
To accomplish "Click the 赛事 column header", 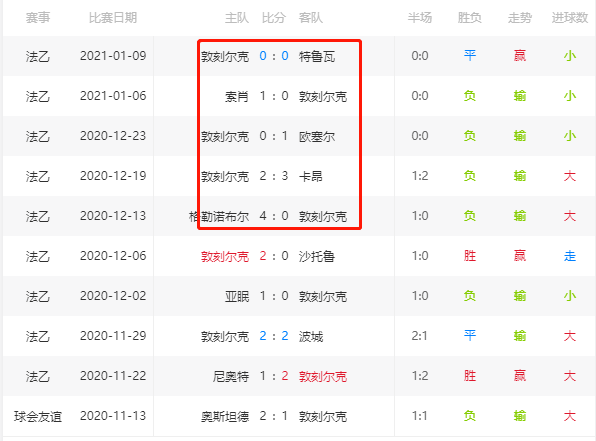I will tap(38, 18).
